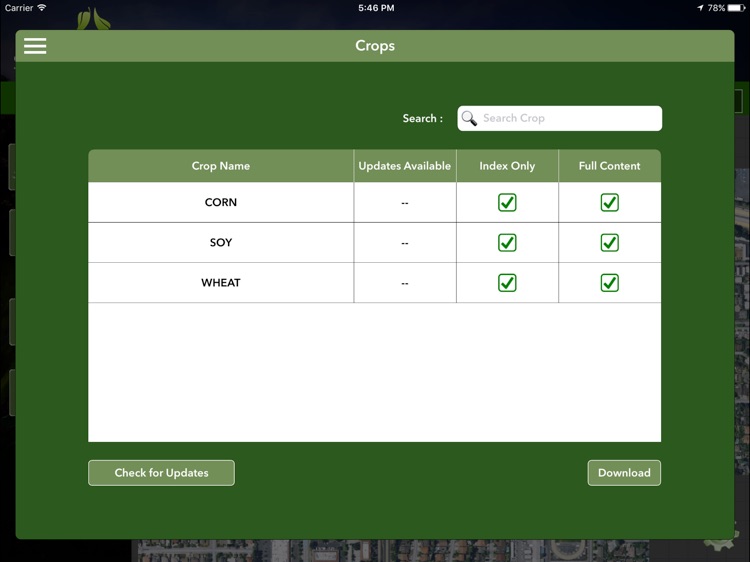Toggle the Index Only checkbox for SOY
The height and width of the screenshot is (562, 750).
[x=507, y=243]
